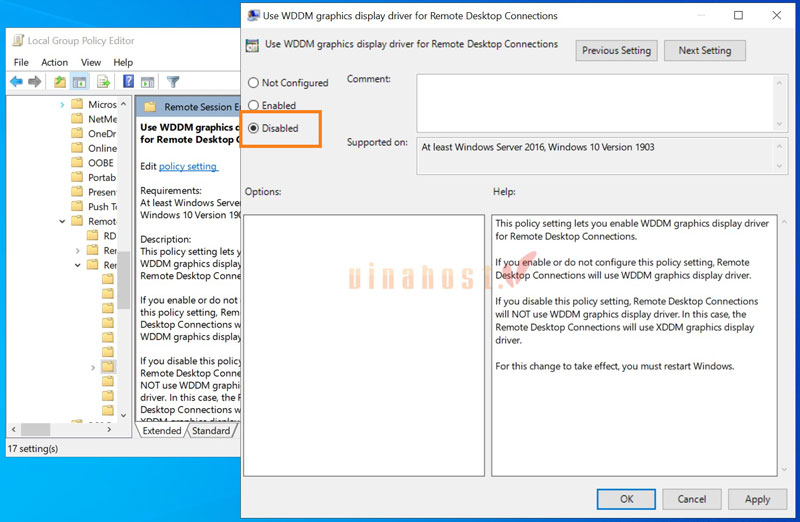The width and height of the screenshot is (800, 522).
Task: Go back with the blue Back arrow
Action: click(x=16, y=82)
